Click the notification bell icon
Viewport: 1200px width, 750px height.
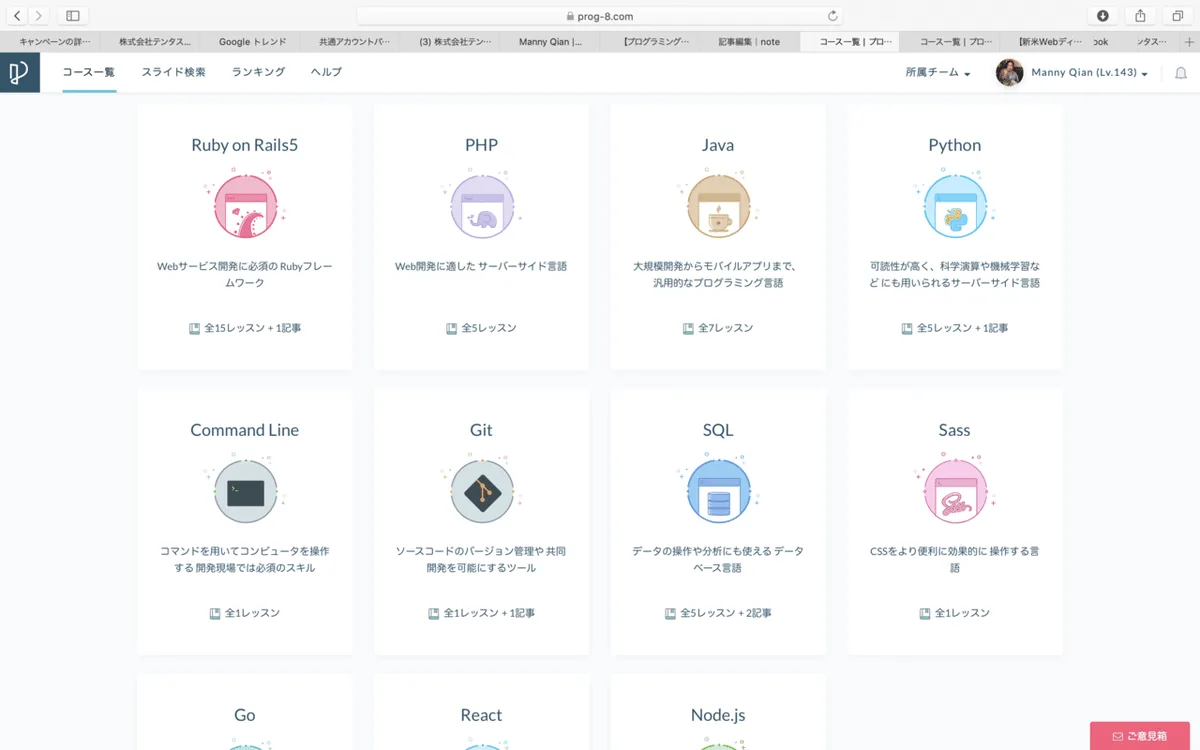coord(1180,73)
